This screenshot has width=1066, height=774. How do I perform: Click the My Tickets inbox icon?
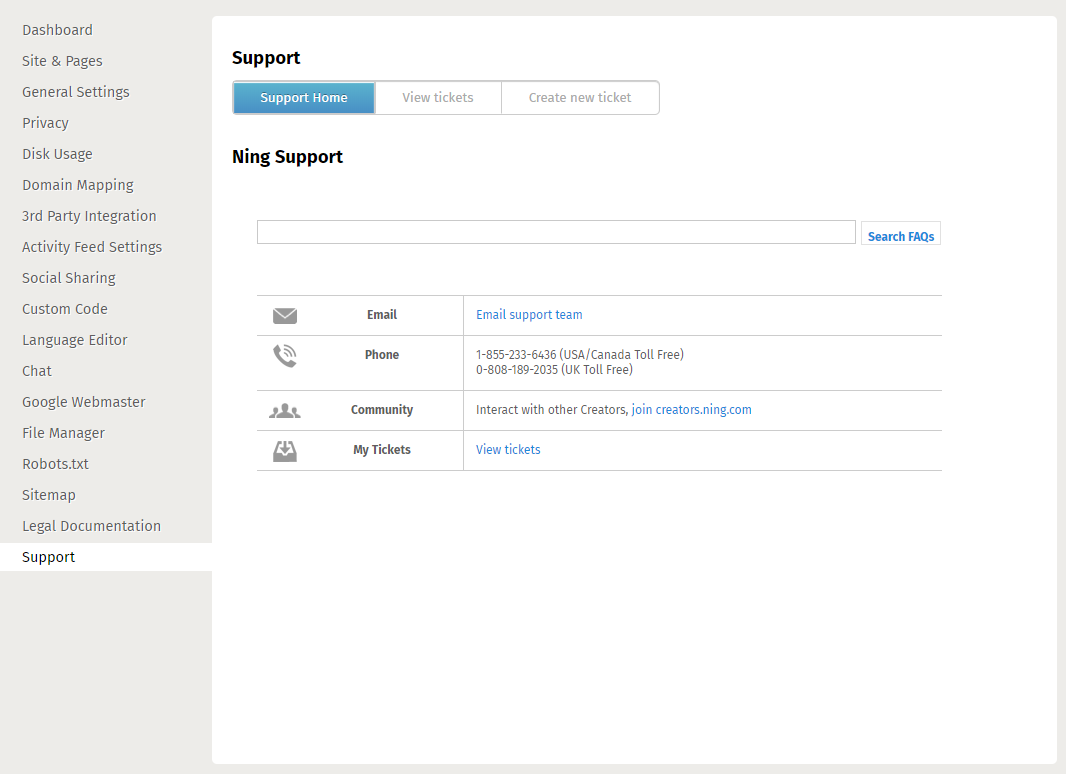point(285,451)
